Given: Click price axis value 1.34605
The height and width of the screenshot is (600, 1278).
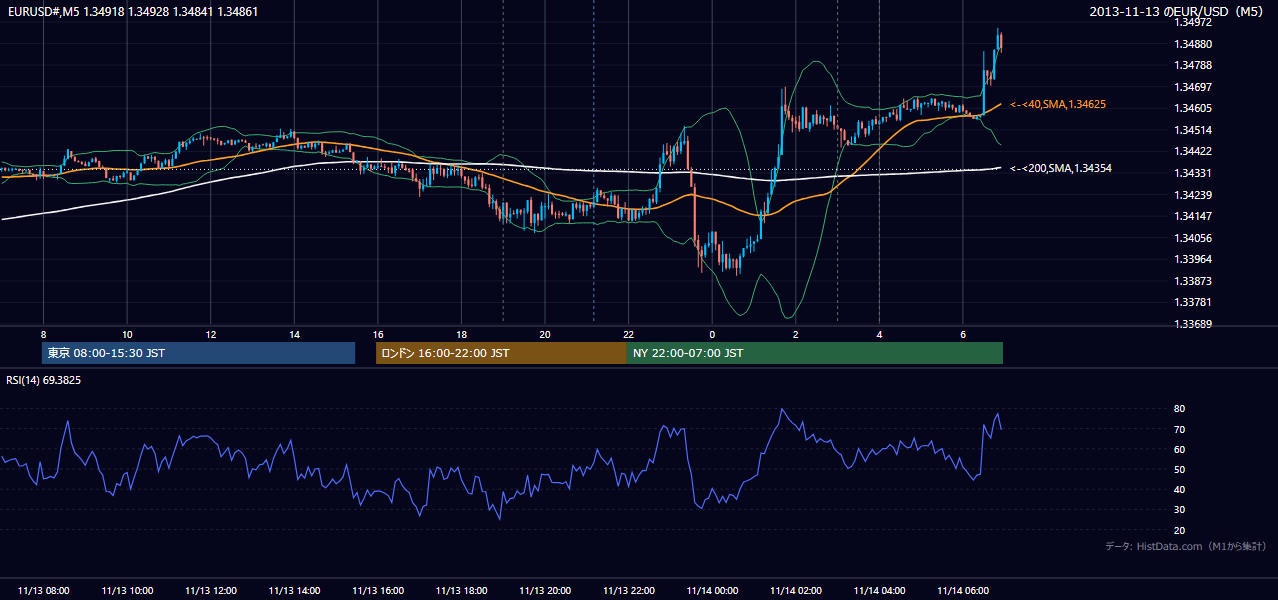Looking at the screenshot, I should tap(1193, 108).
